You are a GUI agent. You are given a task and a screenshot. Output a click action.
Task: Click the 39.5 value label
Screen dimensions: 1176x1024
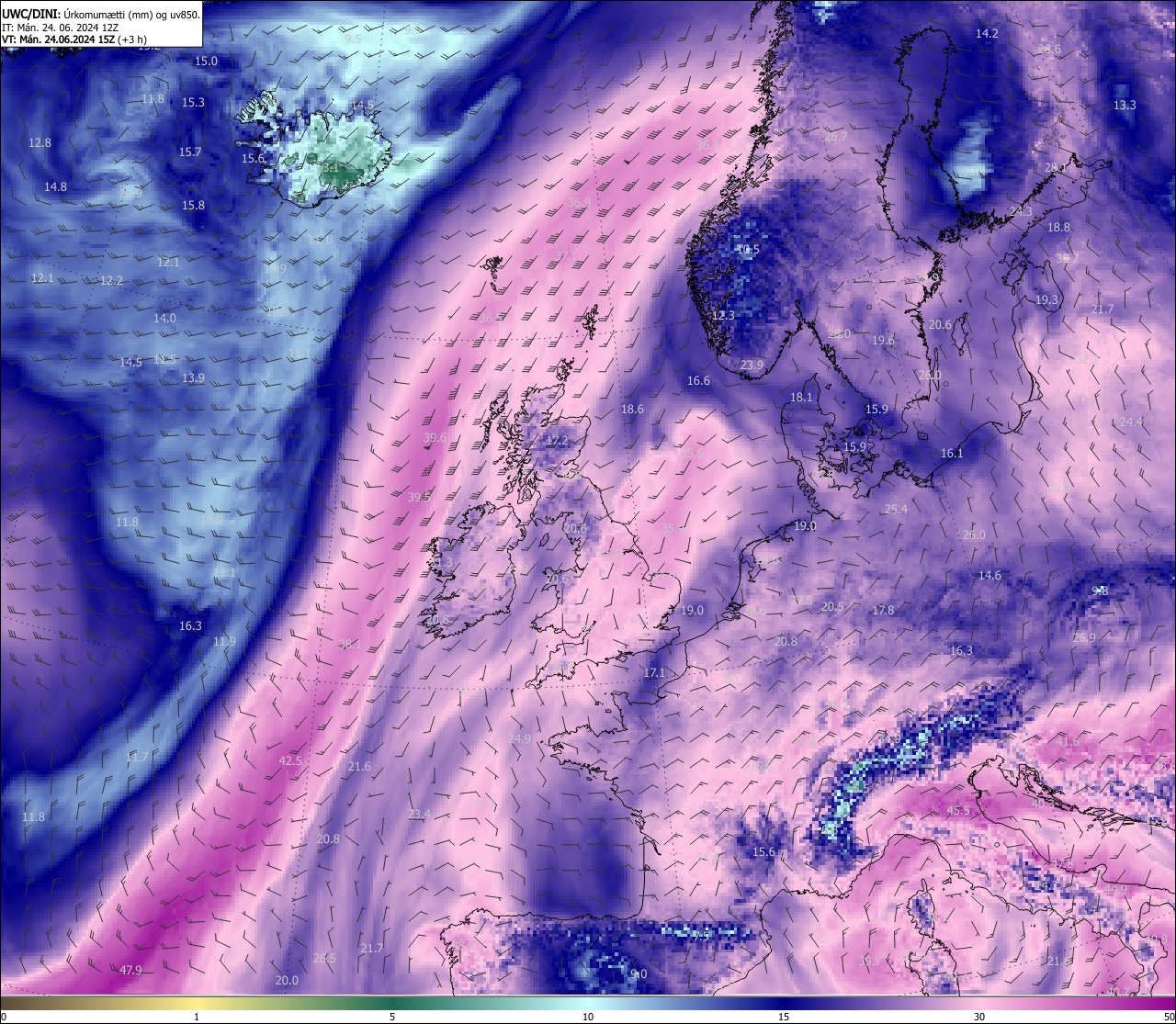point(419,497)
